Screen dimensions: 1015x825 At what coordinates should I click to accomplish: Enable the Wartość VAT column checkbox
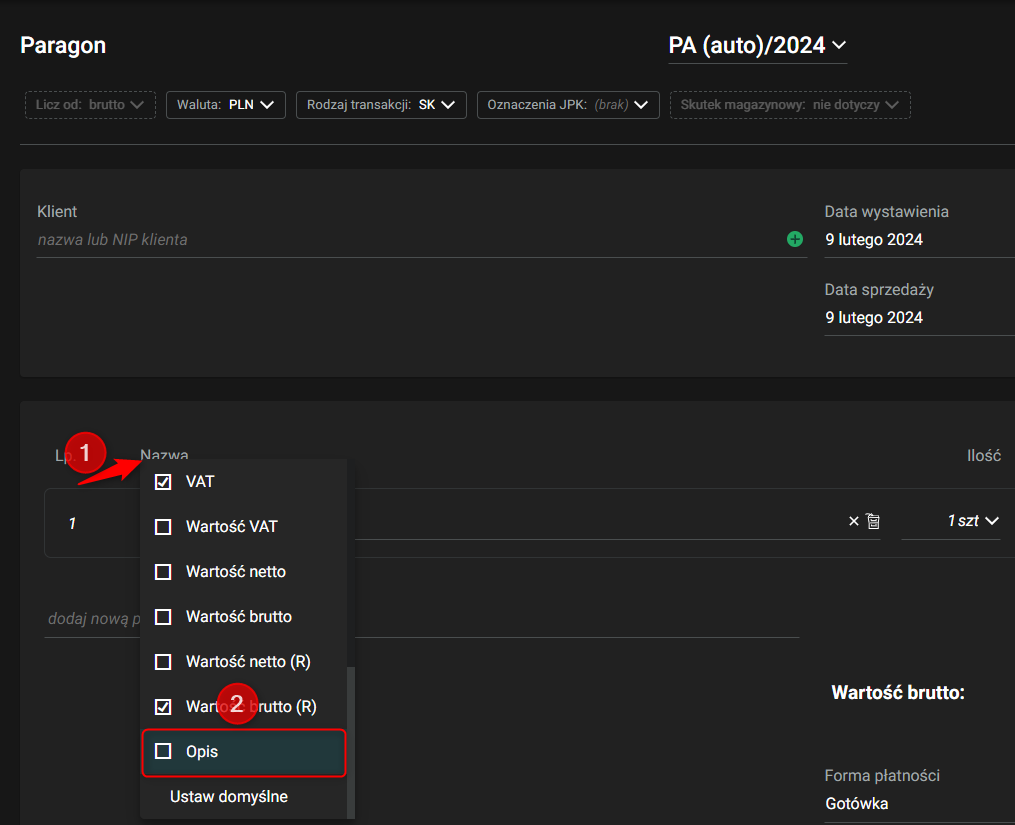163,527
